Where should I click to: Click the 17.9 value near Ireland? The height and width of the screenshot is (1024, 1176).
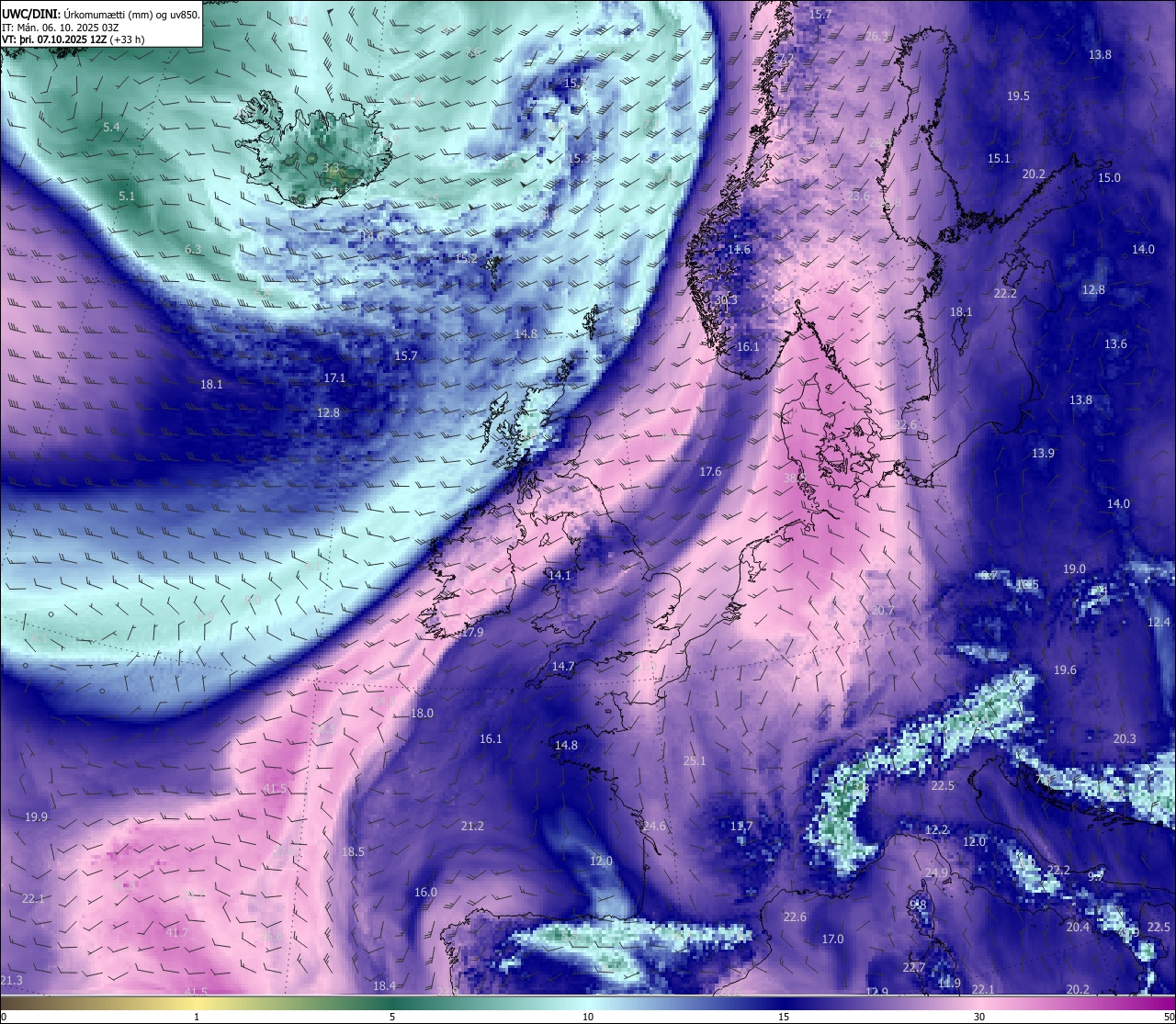tap(472, 632)
